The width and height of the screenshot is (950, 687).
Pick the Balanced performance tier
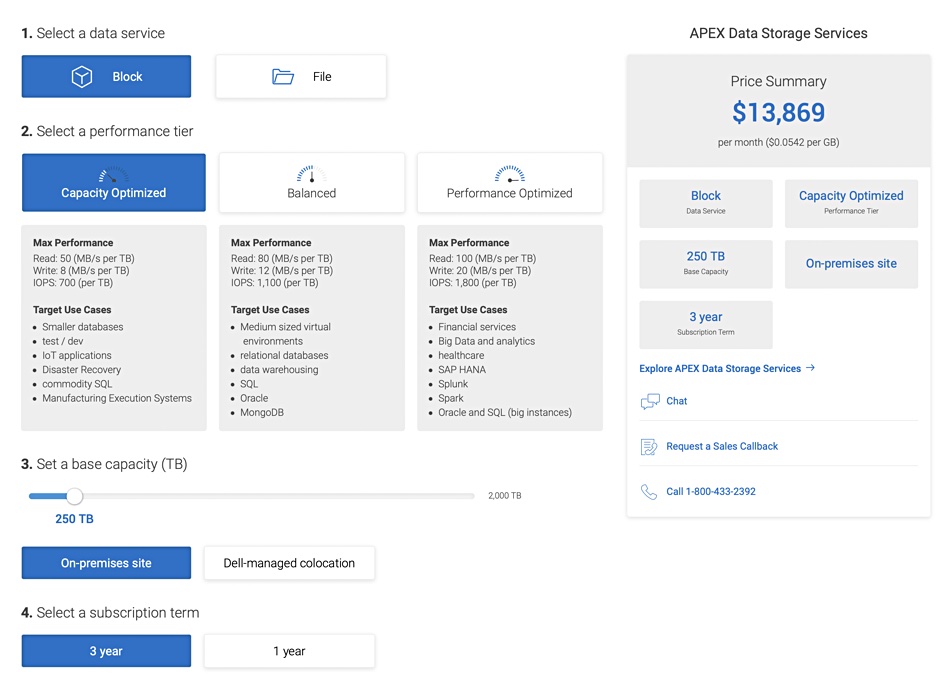tap(311, 184)
